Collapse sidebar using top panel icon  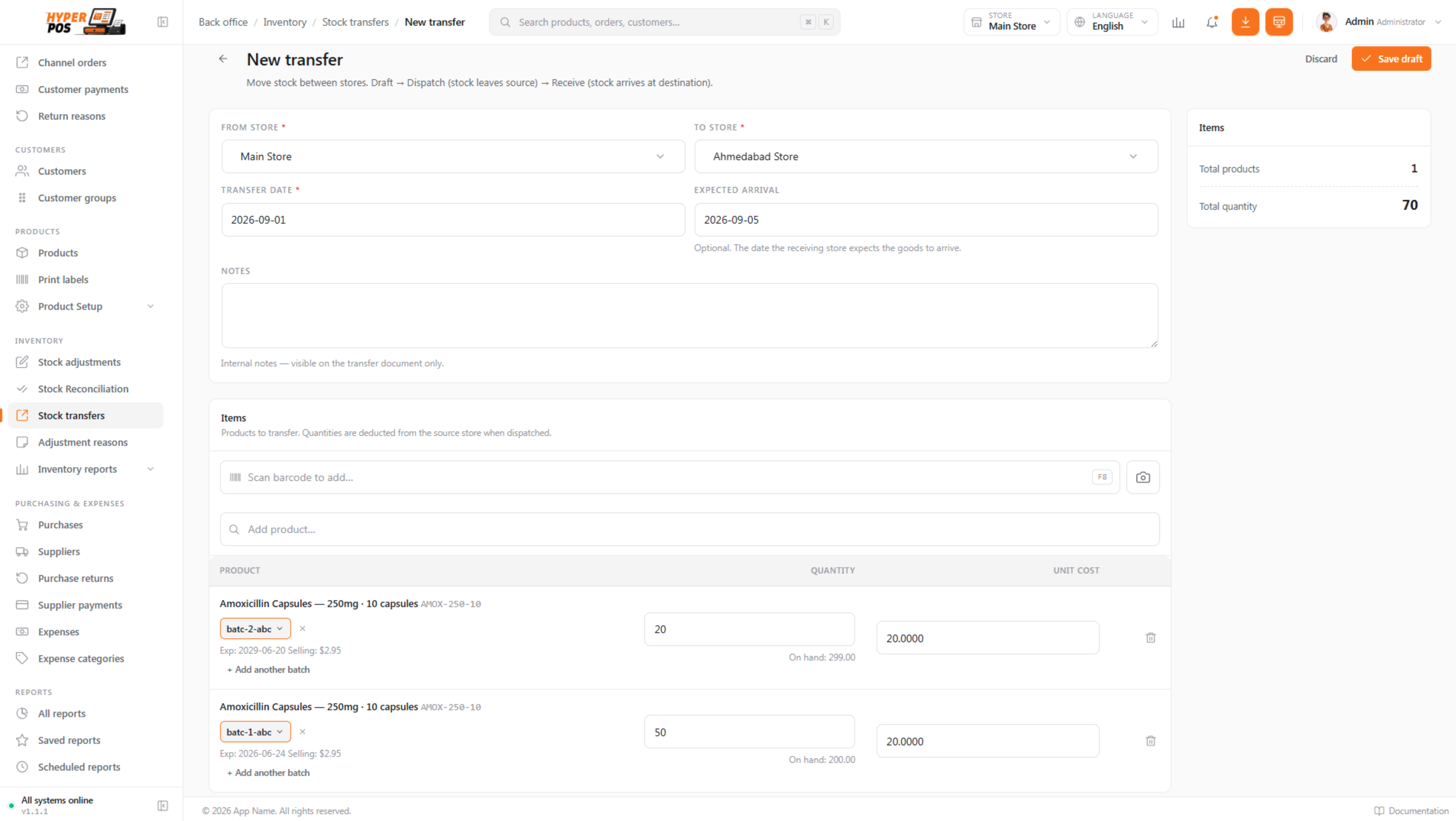(x=163, y=22)
